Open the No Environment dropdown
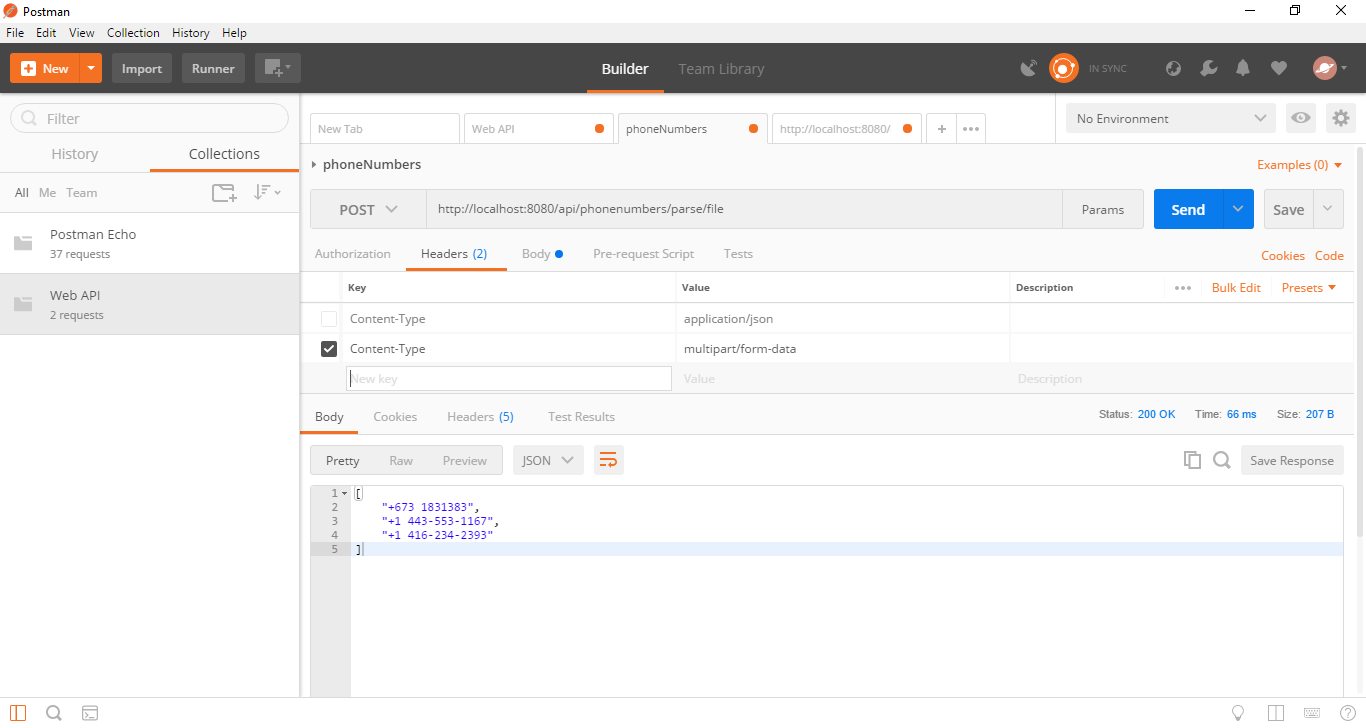The height and width of the screenshot is (728, 1366). click(1171, 118)
